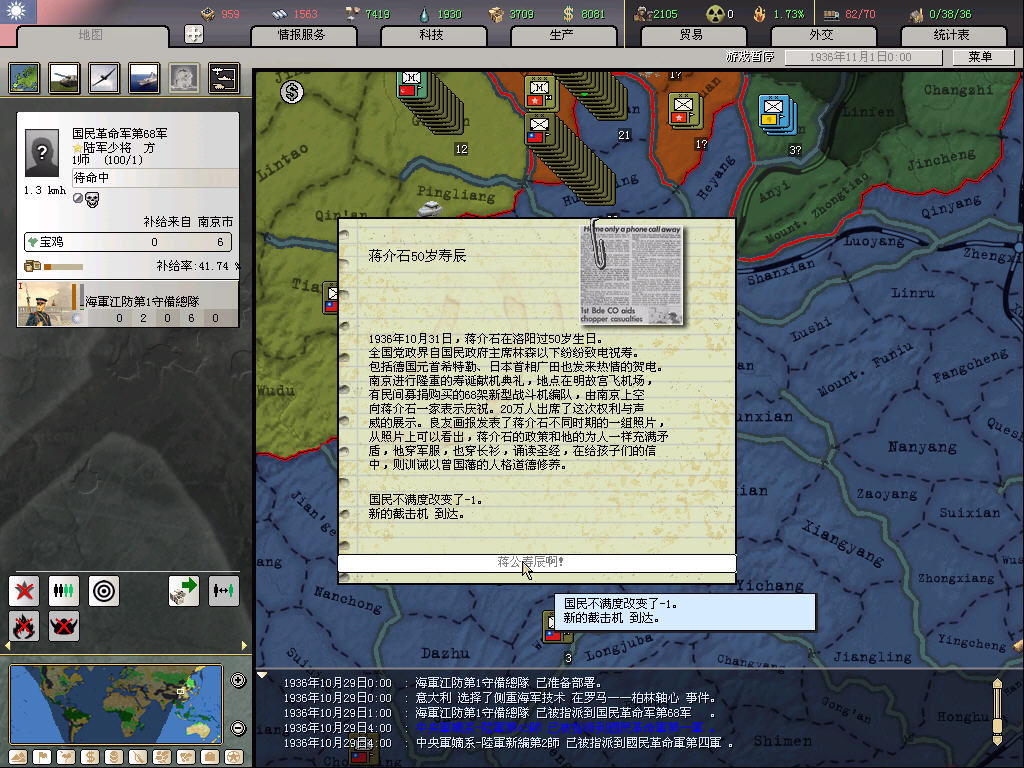Select the 宝鸡 province row
This screenshot has height=768, width=1024.
tap(128, 242)
